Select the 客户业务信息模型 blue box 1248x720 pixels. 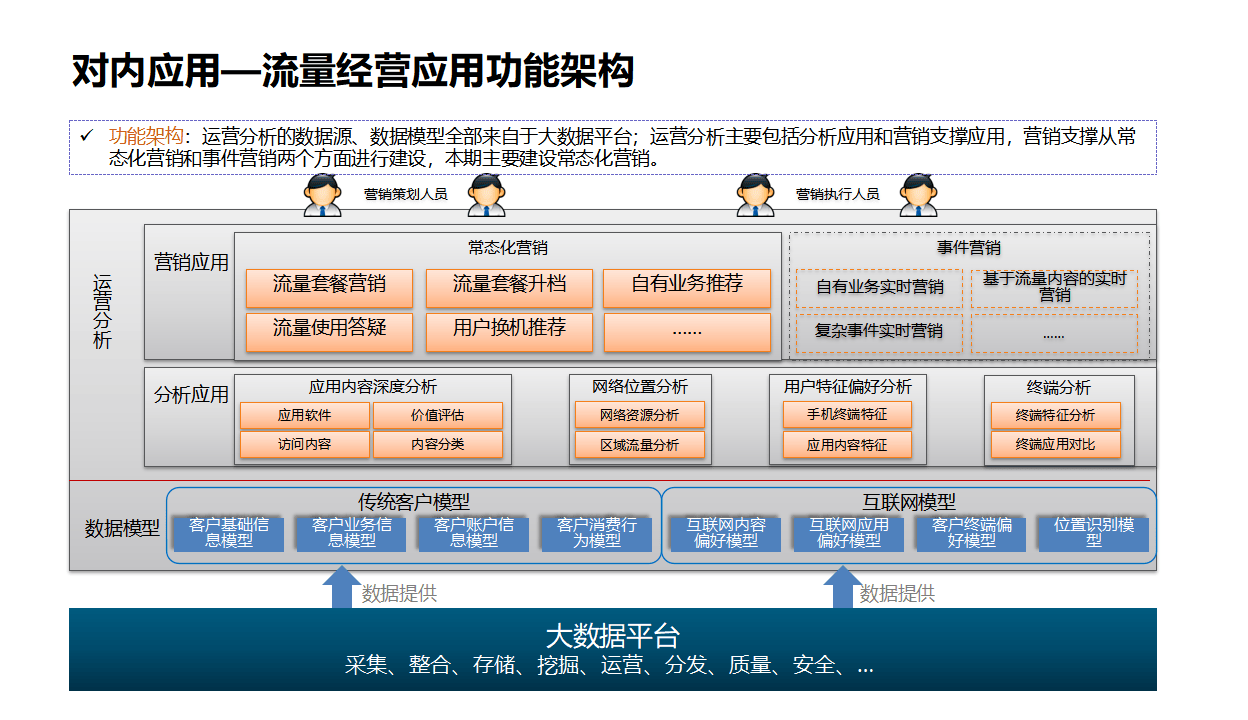point(352,533)
